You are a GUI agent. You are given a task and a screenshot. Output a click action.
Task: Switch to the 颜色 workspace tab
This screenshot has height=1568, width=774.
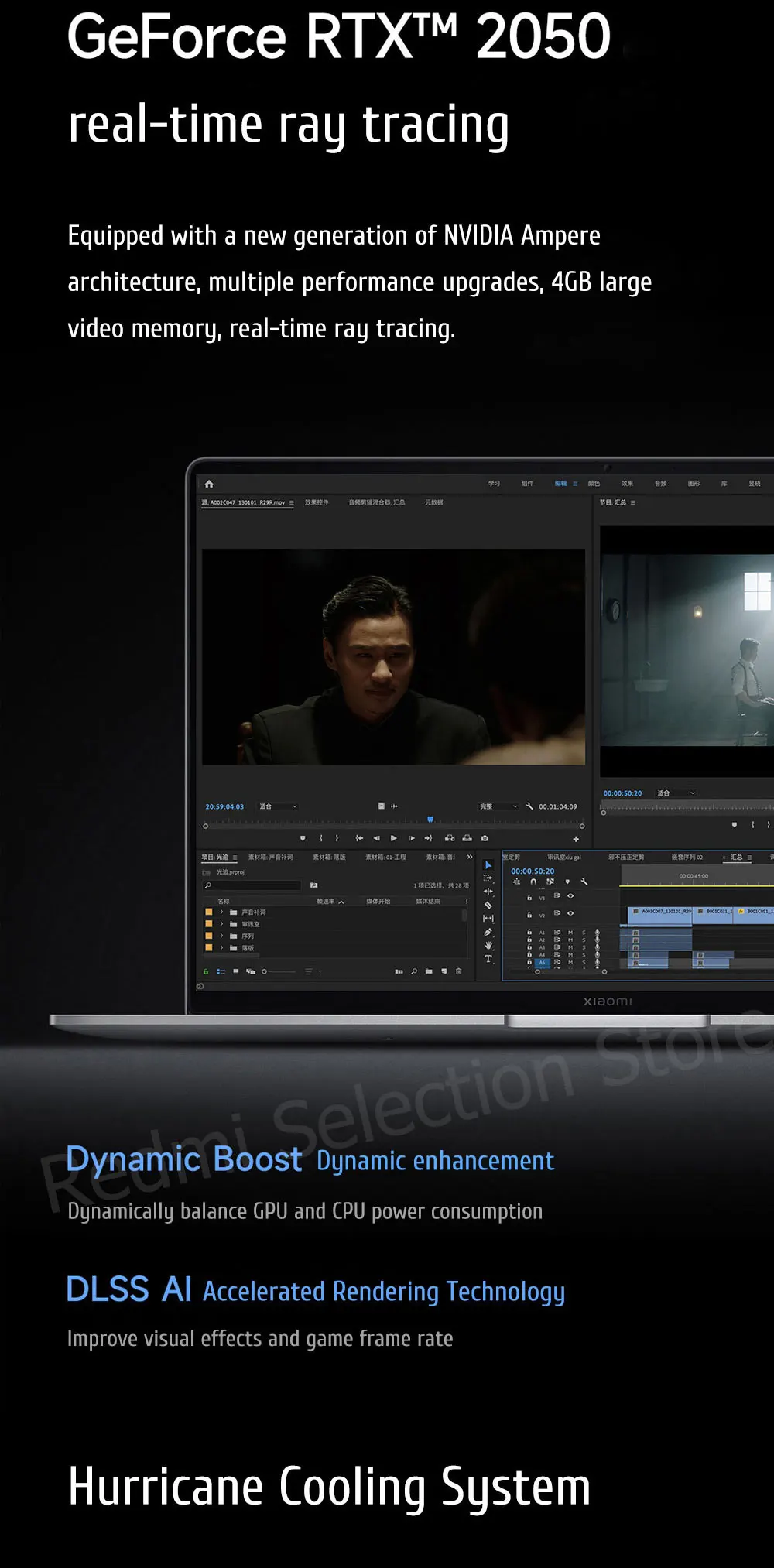[594, 484]
